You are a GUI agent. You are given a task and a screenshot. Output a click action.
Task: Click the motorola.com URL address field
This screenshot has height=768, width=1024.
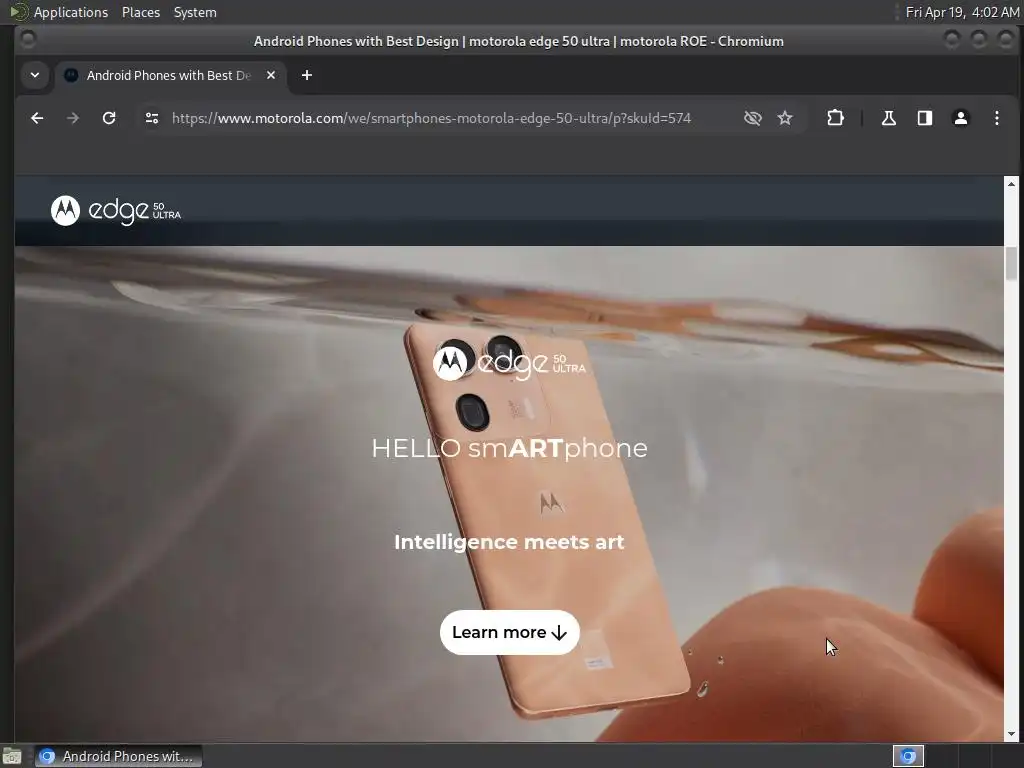431,118
